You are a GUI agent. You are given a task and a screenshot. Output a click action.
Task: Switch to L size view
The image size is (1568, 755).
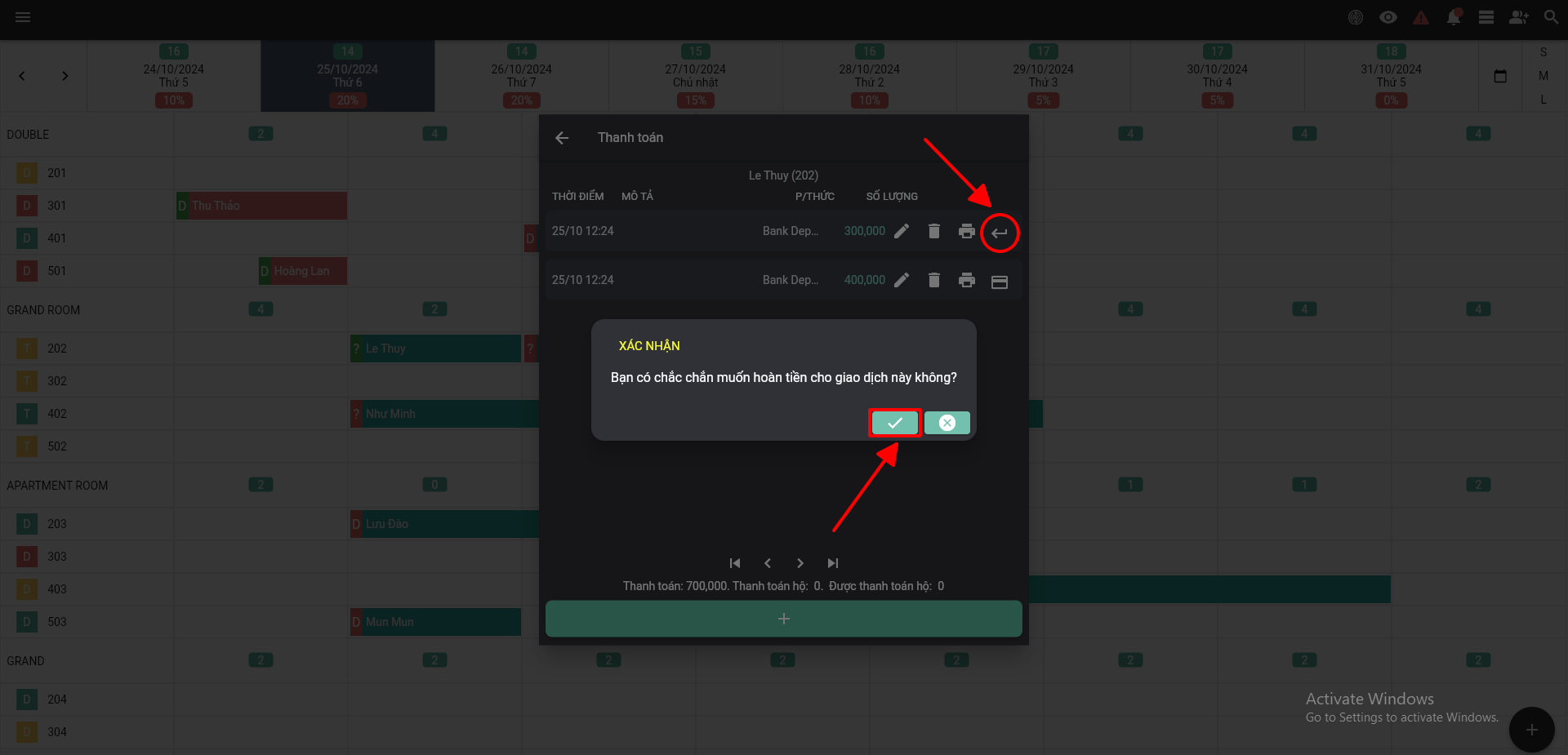click(x=1543, y=100)
